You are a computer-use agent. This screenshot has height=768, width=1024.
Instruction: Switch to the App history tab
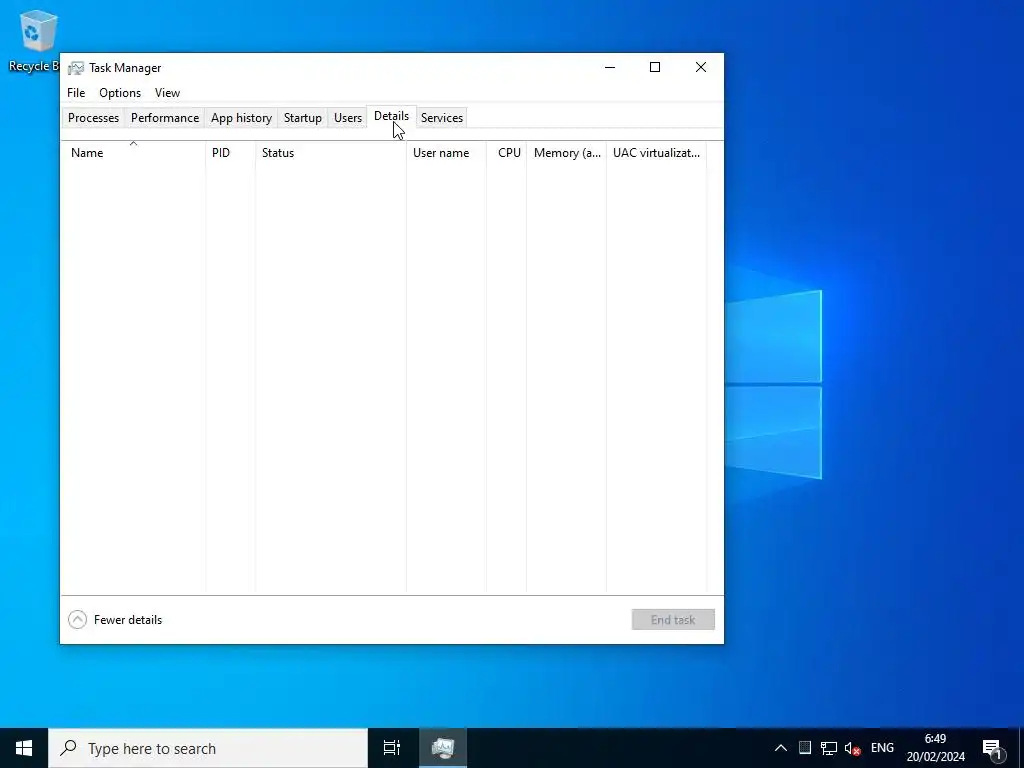click(x=241, y=118)
